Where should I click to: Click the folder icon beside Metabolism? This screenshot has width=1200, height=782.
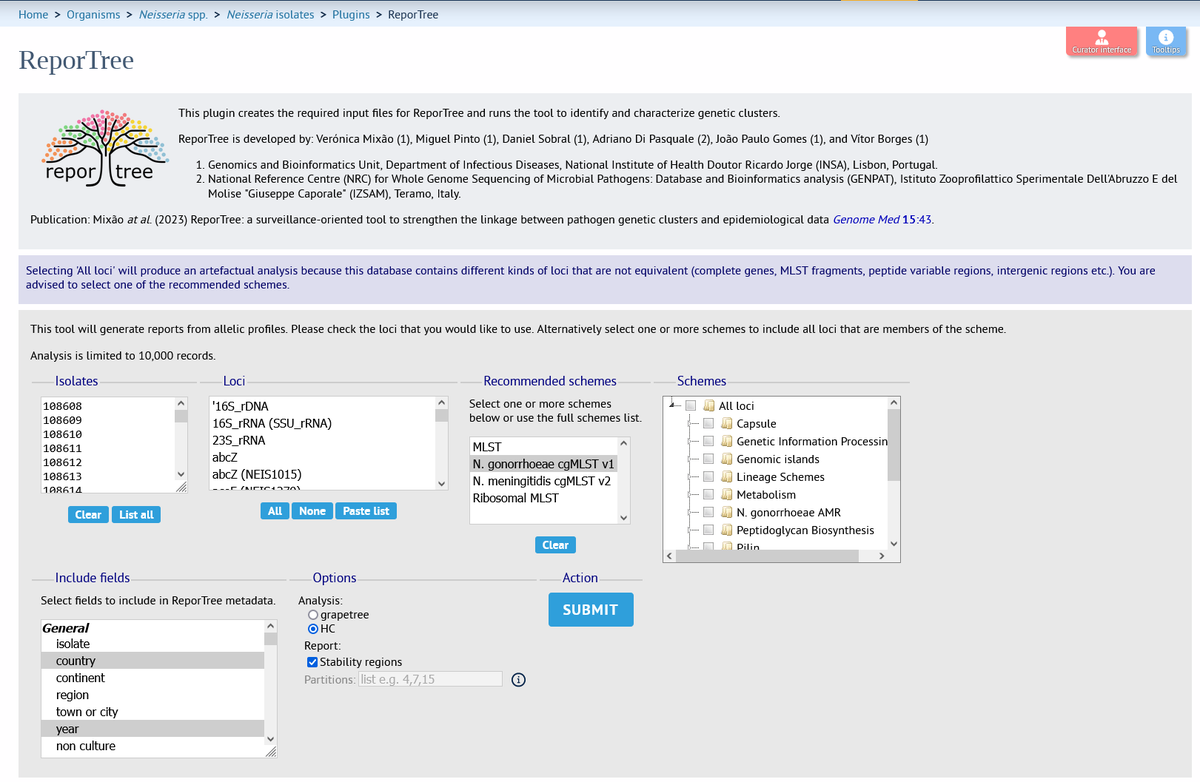tap(727, 495)
